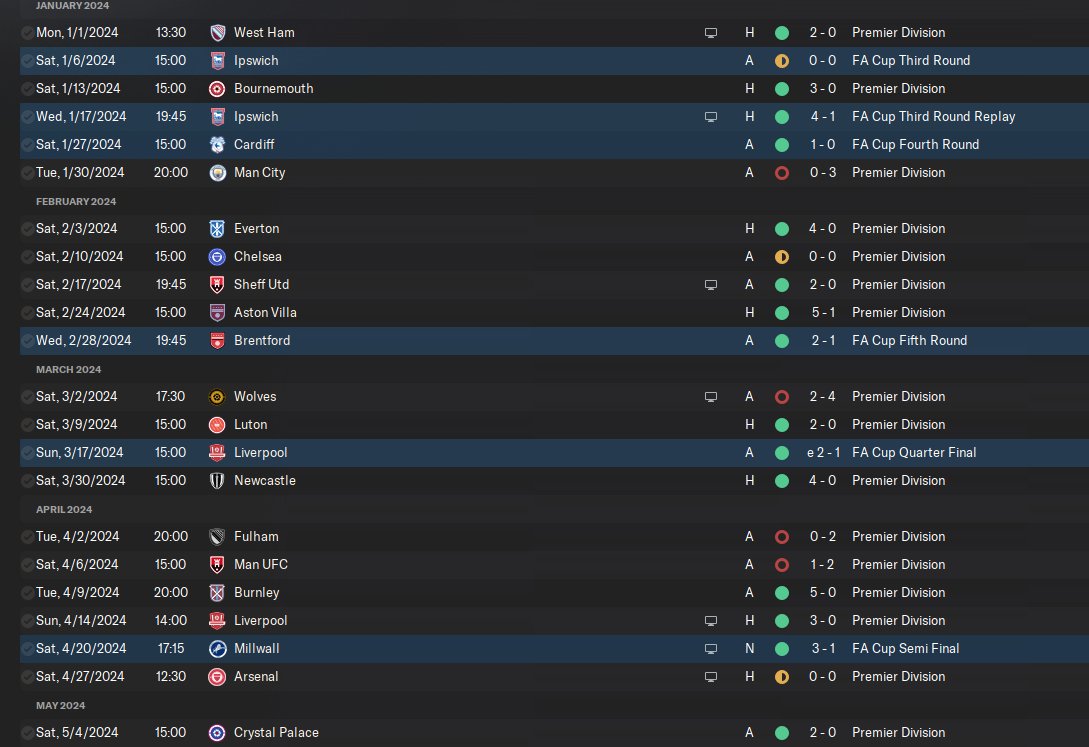This screenshot has height=747, width=1089.
Task: Open the Crystal Palace club badge
Action: coord(217,733)
